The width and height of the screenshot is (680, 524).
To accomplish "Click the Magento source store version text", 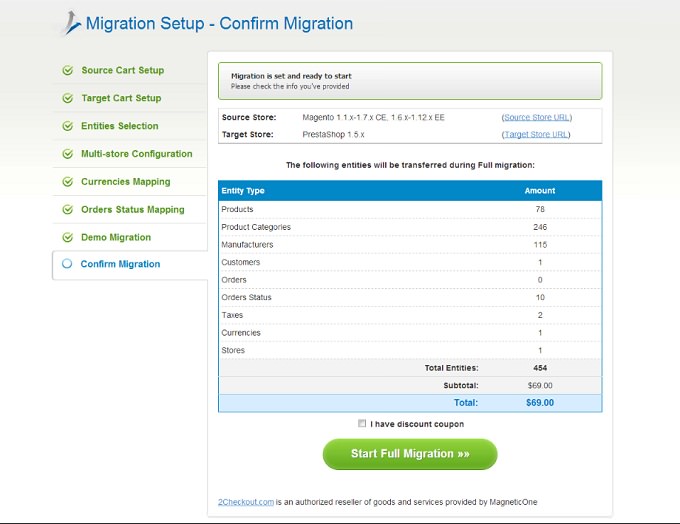I will 373,118.
